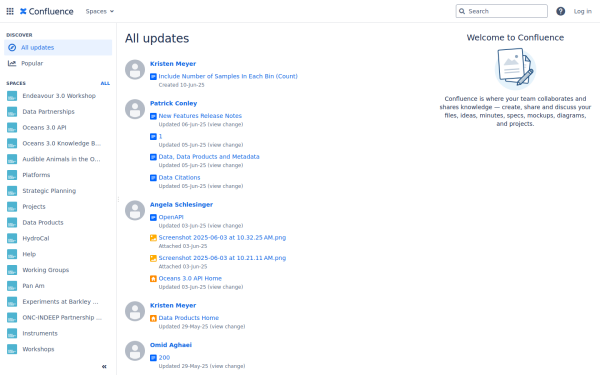Click inside the Search field
Image resolution: width=600 pixels, height=375 pixels.
pyautogui.click(x=502, y=11)
